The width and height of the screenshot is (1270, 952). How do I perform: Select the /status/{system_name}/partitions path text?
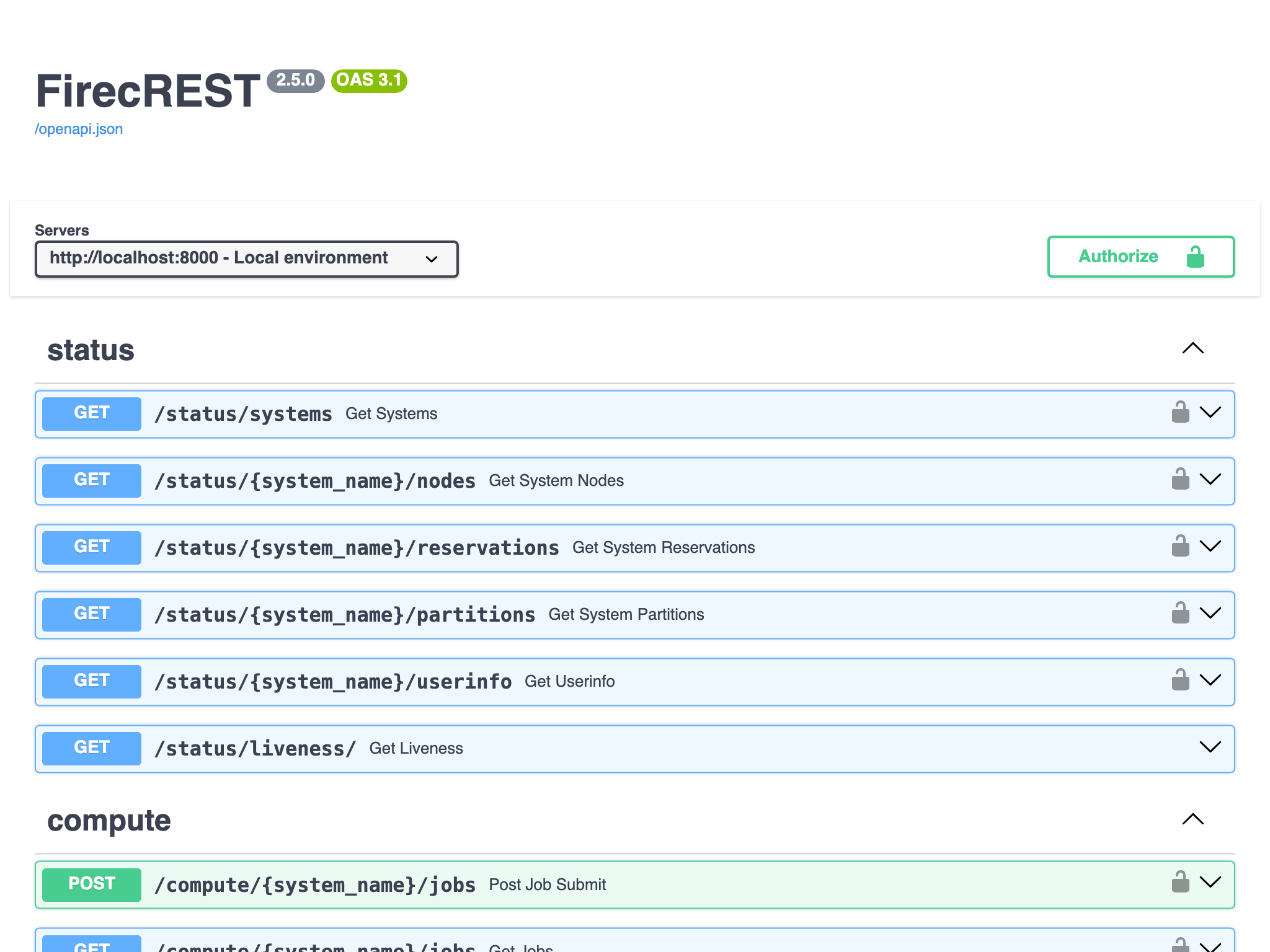pyautogui.click(x=345, y=615)
